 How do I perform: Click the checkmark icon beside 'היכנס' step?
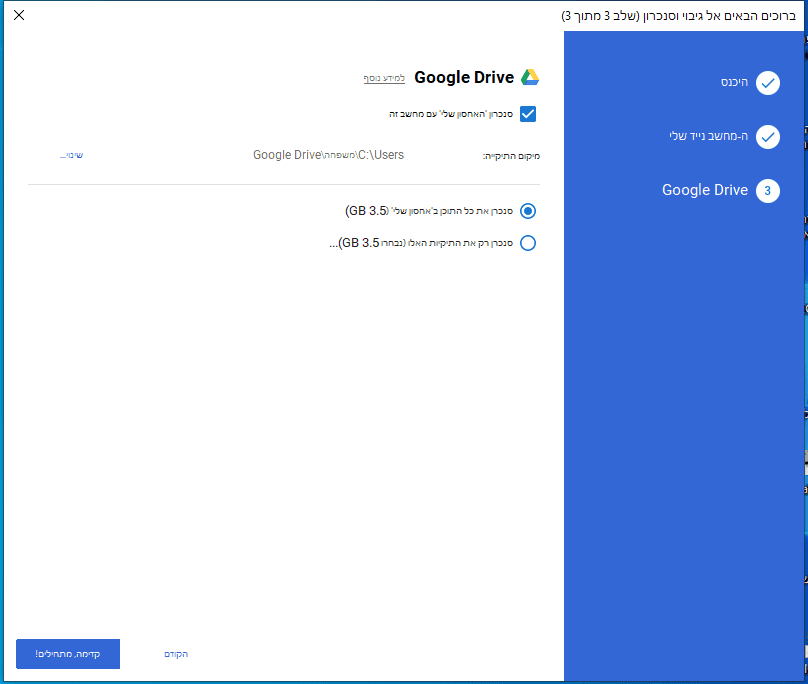pos(768,83)
